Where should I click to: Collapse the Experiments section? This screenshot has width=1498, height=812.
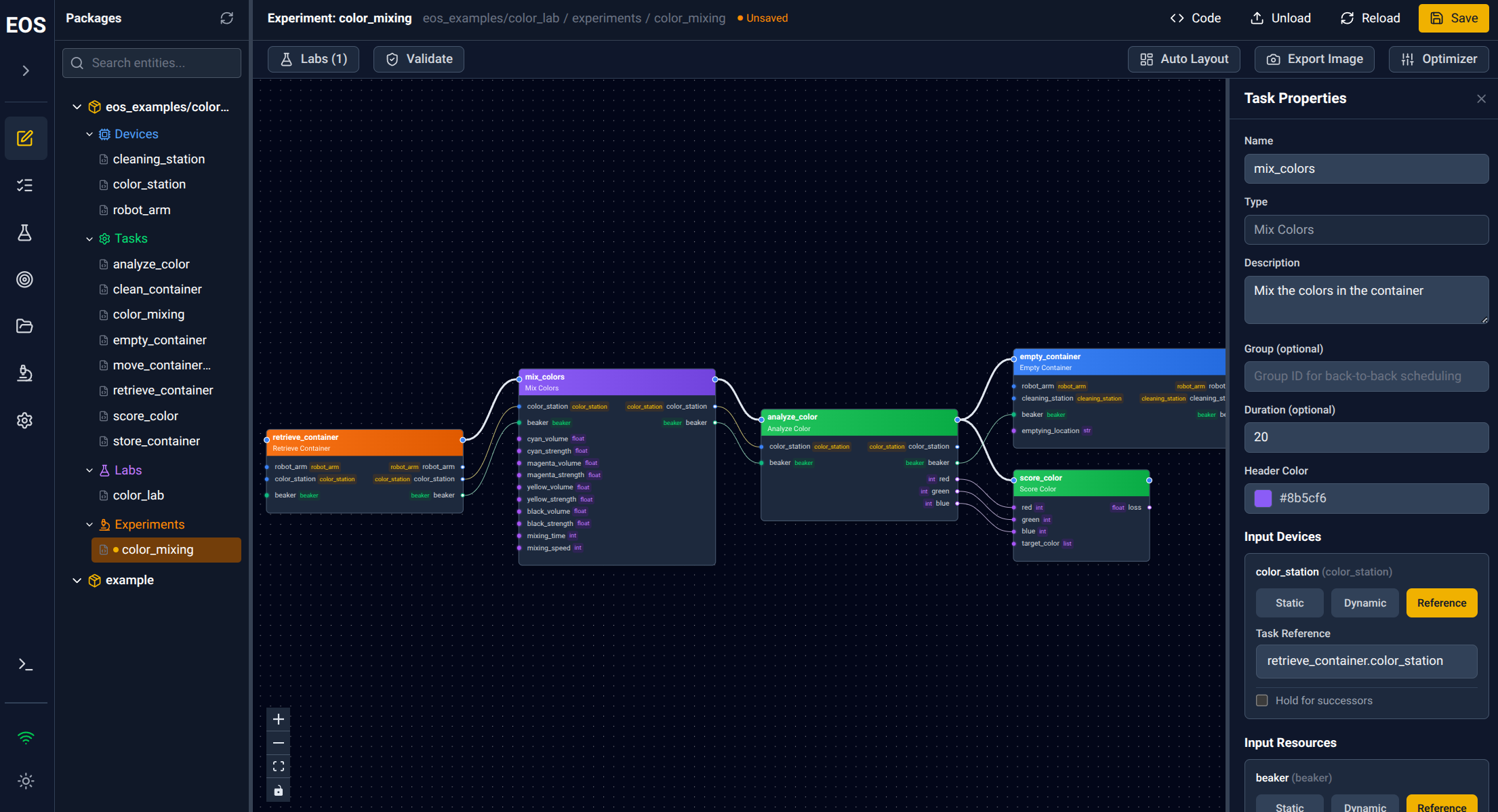(89, 524)
